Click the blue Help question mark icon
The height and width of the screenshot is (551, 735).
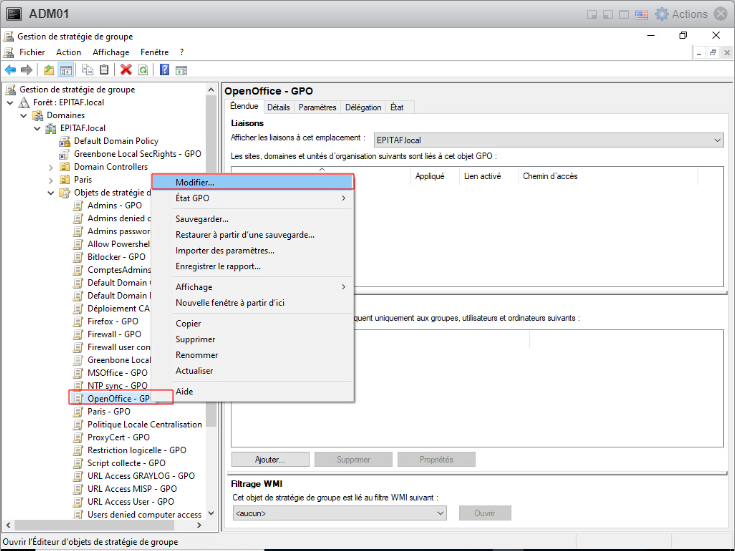point(164,70)
